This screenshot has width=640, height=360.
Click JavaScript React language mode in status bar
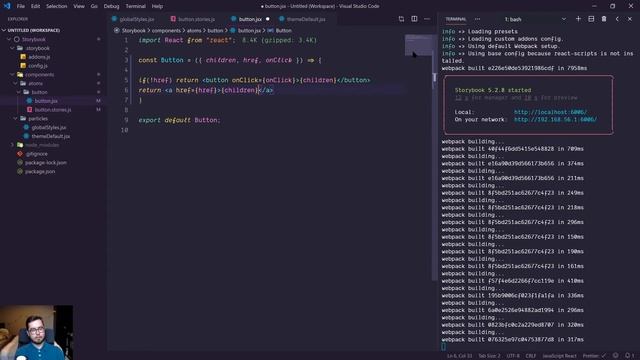pyautogui.click(x=559, y=356)
